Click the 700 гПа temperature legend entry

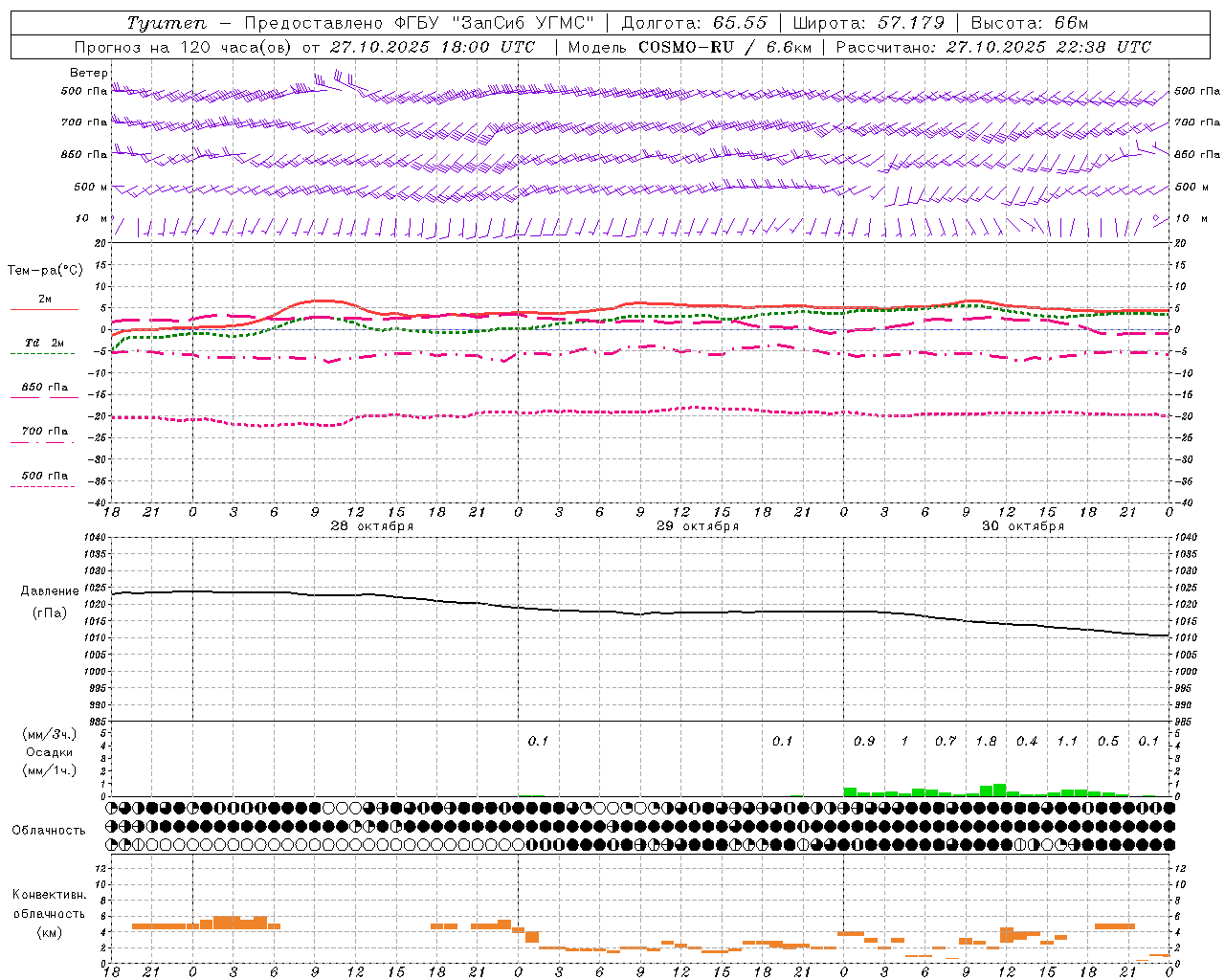click(44, 431)
